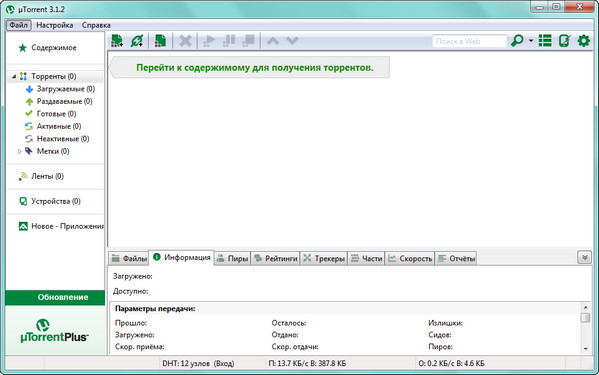This screenshot has height=375, width=599.
Task: Click the search field 'Поиск в Web'
Action: tap(469, 41)
